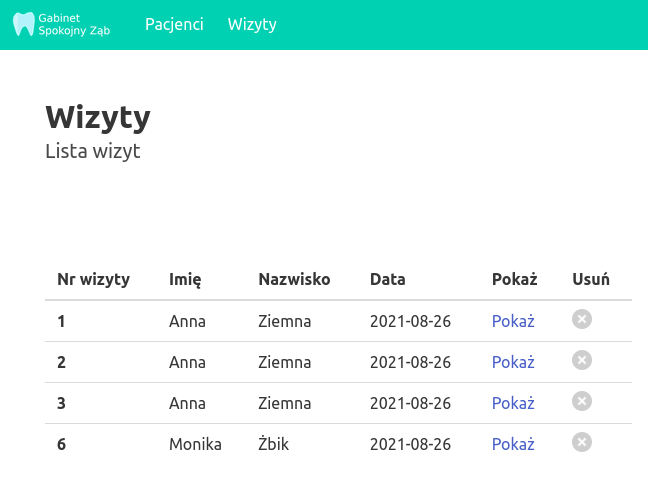Click the date in visit 6 row
648x488 pixels.
(410, 444)
